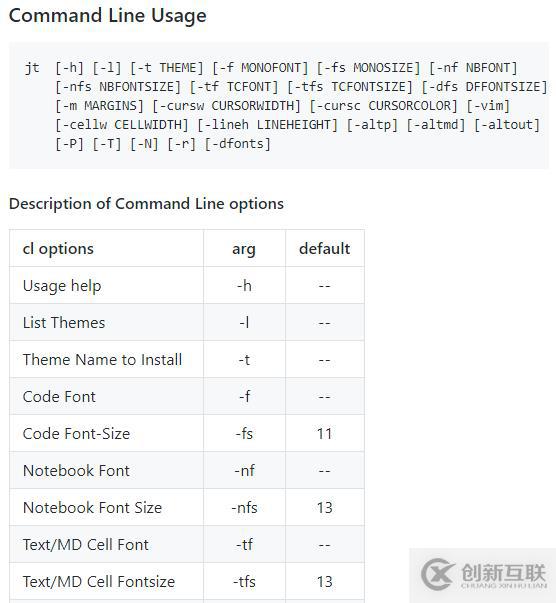Screen dimensions: 556x603
Task: Click the Description of Command Line options heading
Action: coord(146,203)
